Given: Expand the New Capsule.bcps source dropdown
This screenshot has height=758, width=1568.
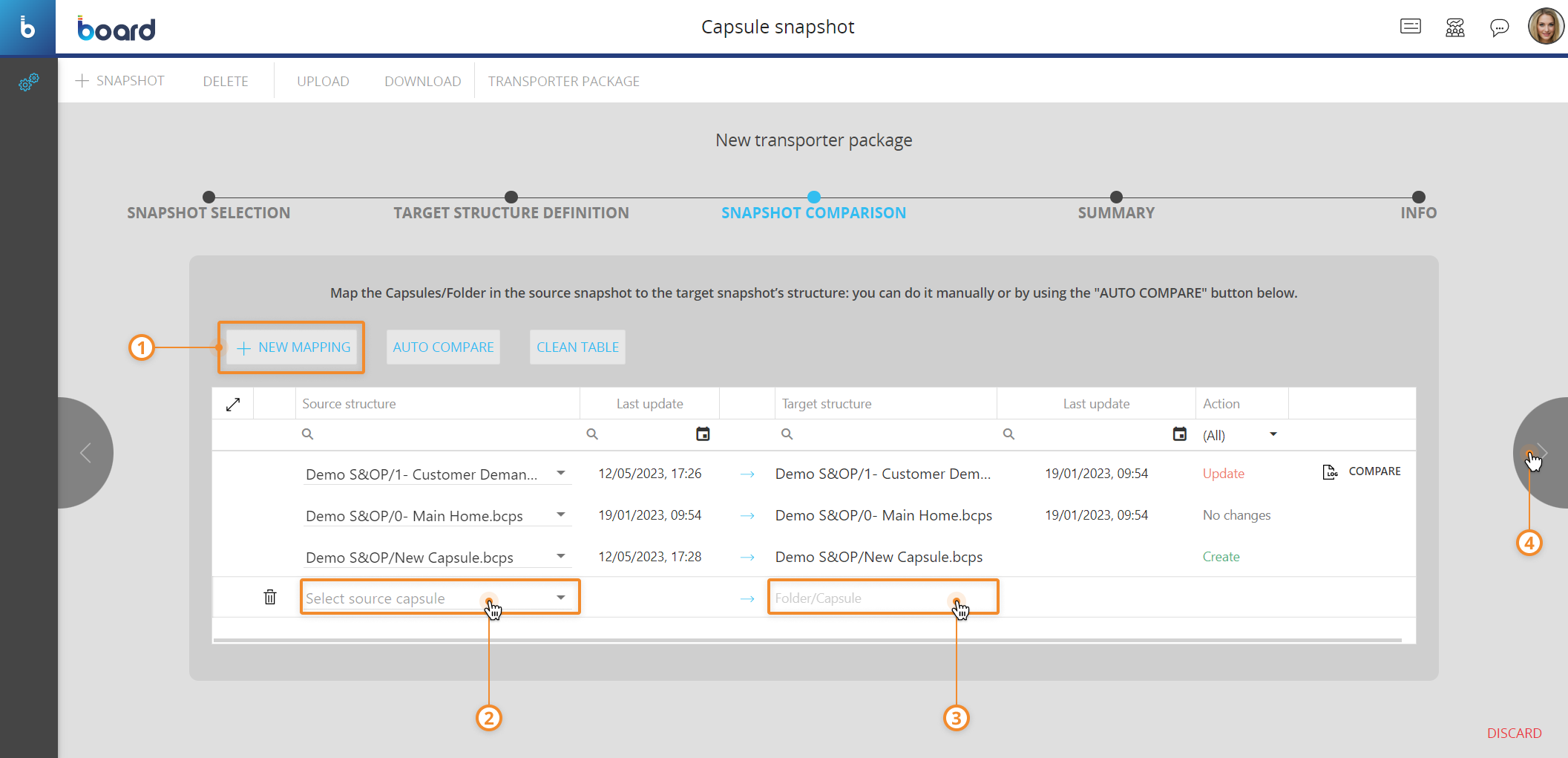Looking at the screenshot, I should point(561,556).
